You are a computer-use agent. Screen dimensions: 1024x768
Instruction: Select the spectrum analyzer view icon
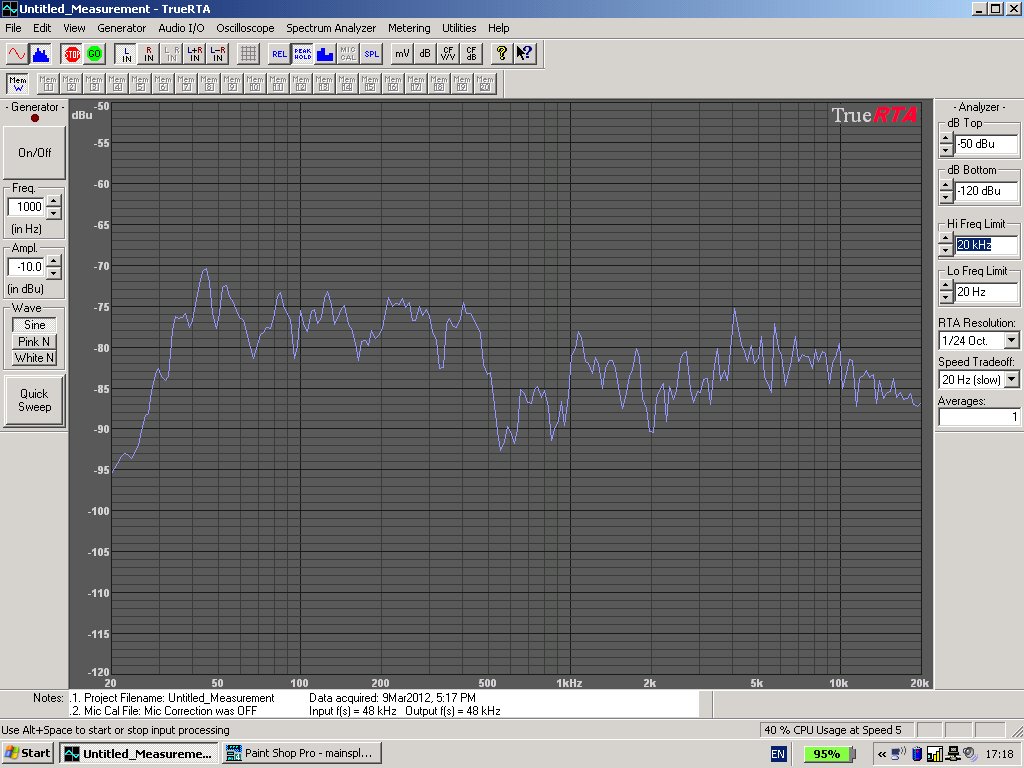pyautogui.click(x=40, y=54)
